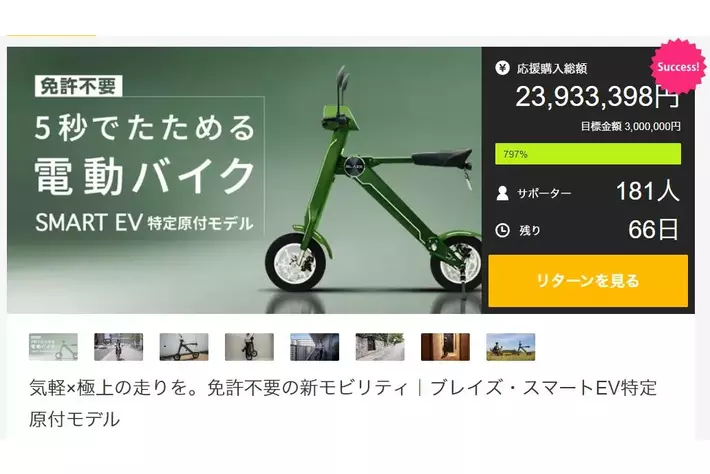Viewport: 710px width, 474px height.
Task: Click the 181人 supporter count
Action: pyautogui.click(x=648, y=191)
